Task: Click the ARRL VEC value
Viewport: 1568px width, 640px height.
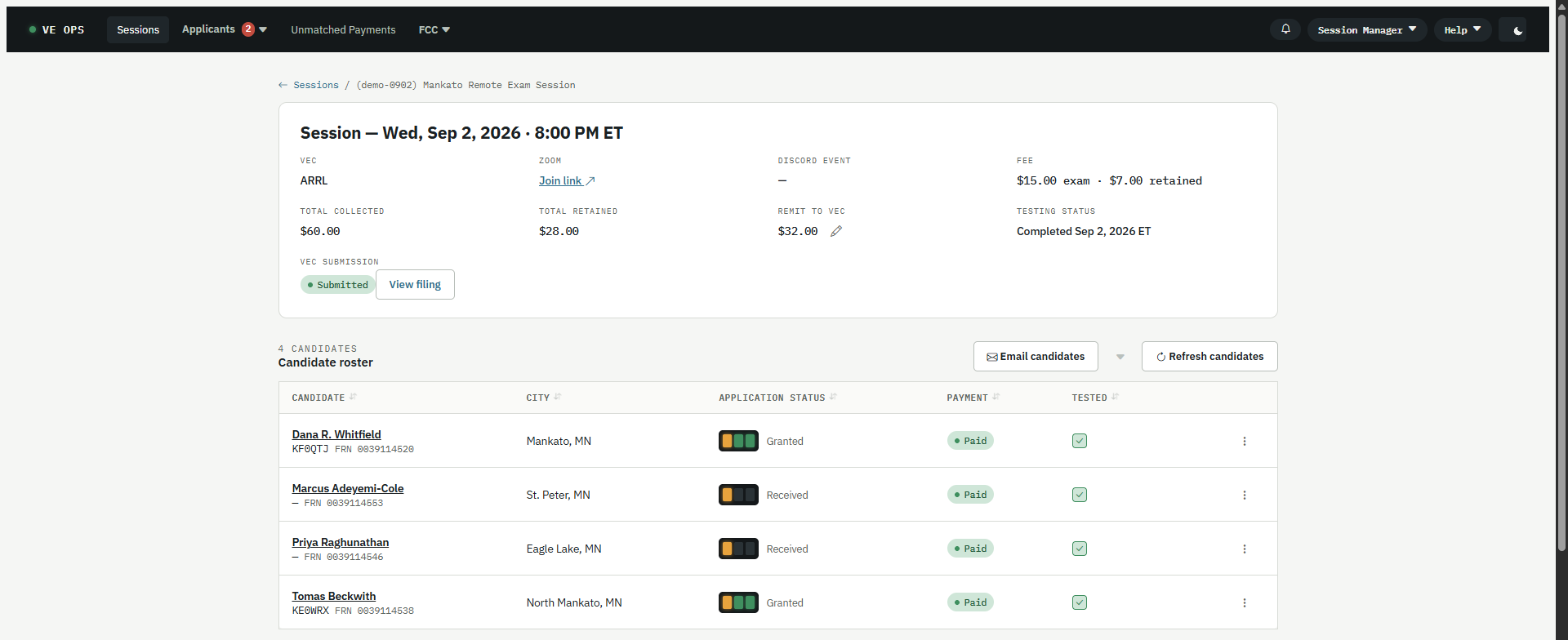Action: [x=314, y=181]
